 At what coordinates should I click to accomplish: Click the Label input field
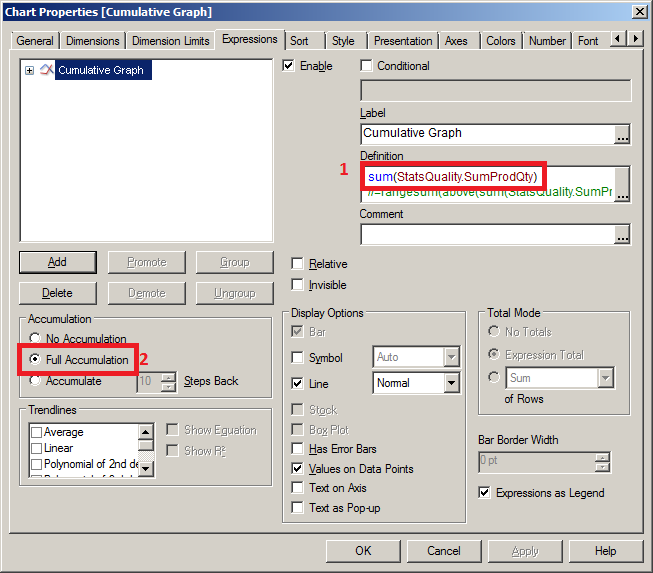tap(488, 134)
